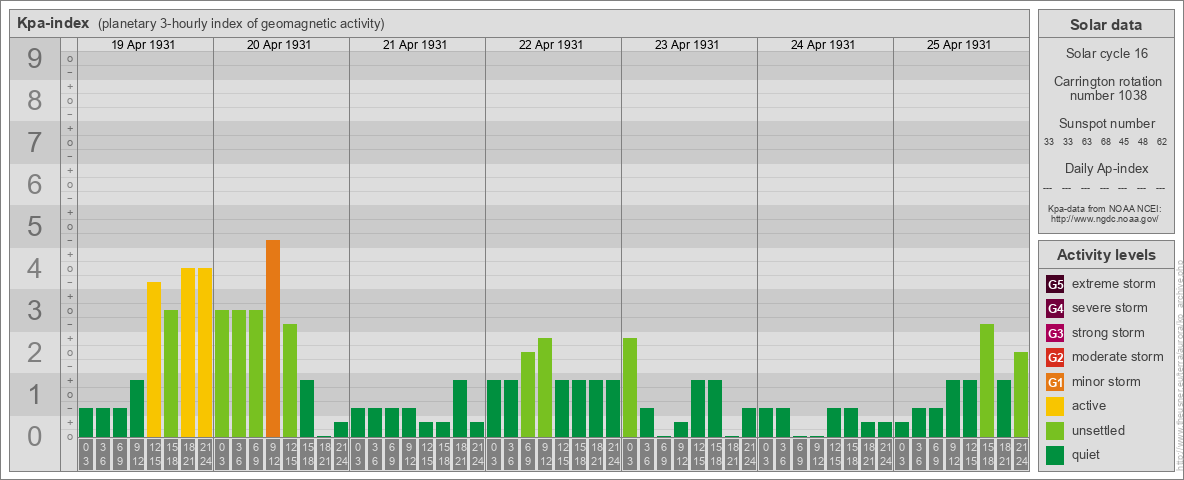Click the G4 severe storm badge
Viewport: 1184px width, 480px height.
click(x=1055, y=309)
